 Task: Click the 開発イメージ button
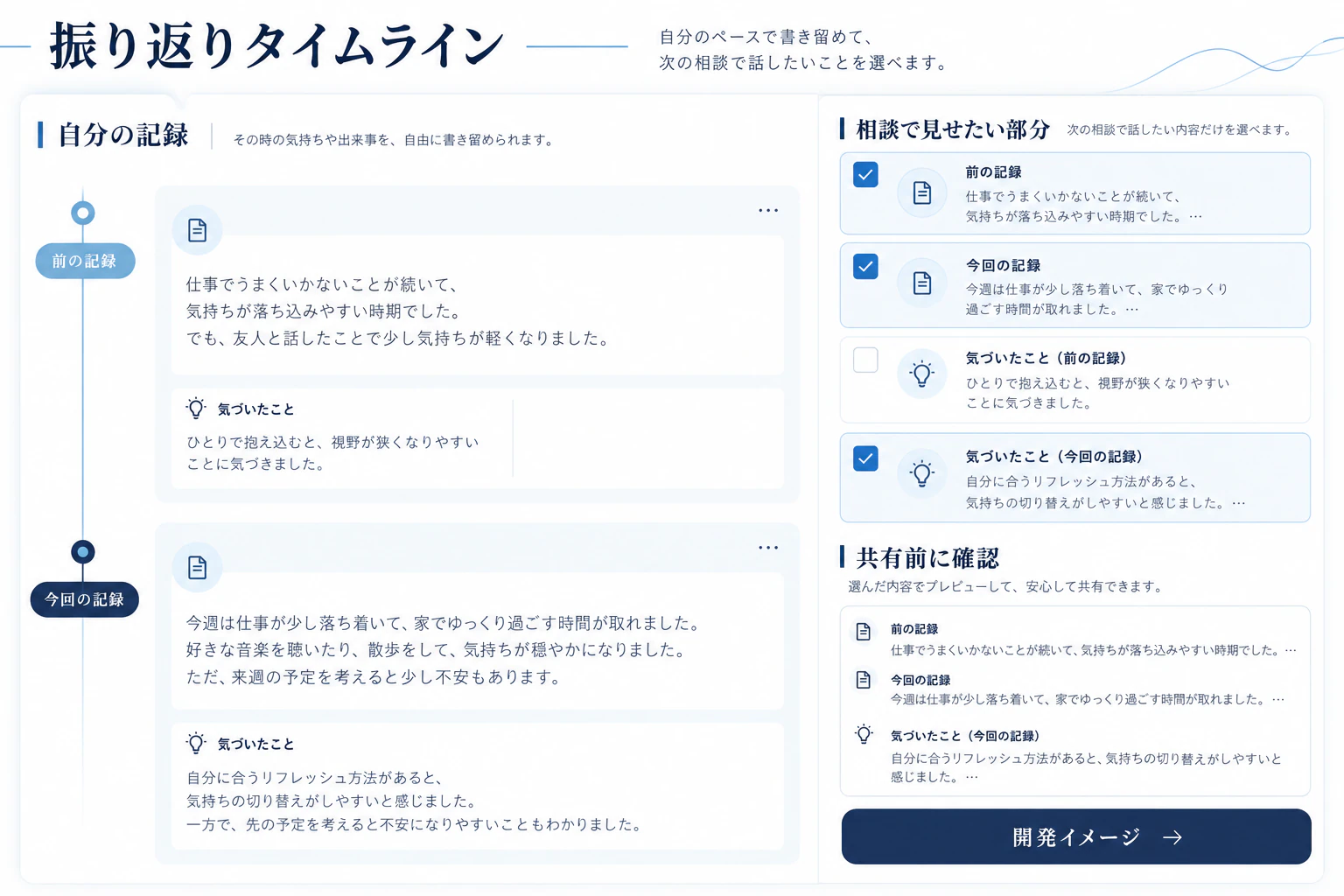coord(1076,836)
